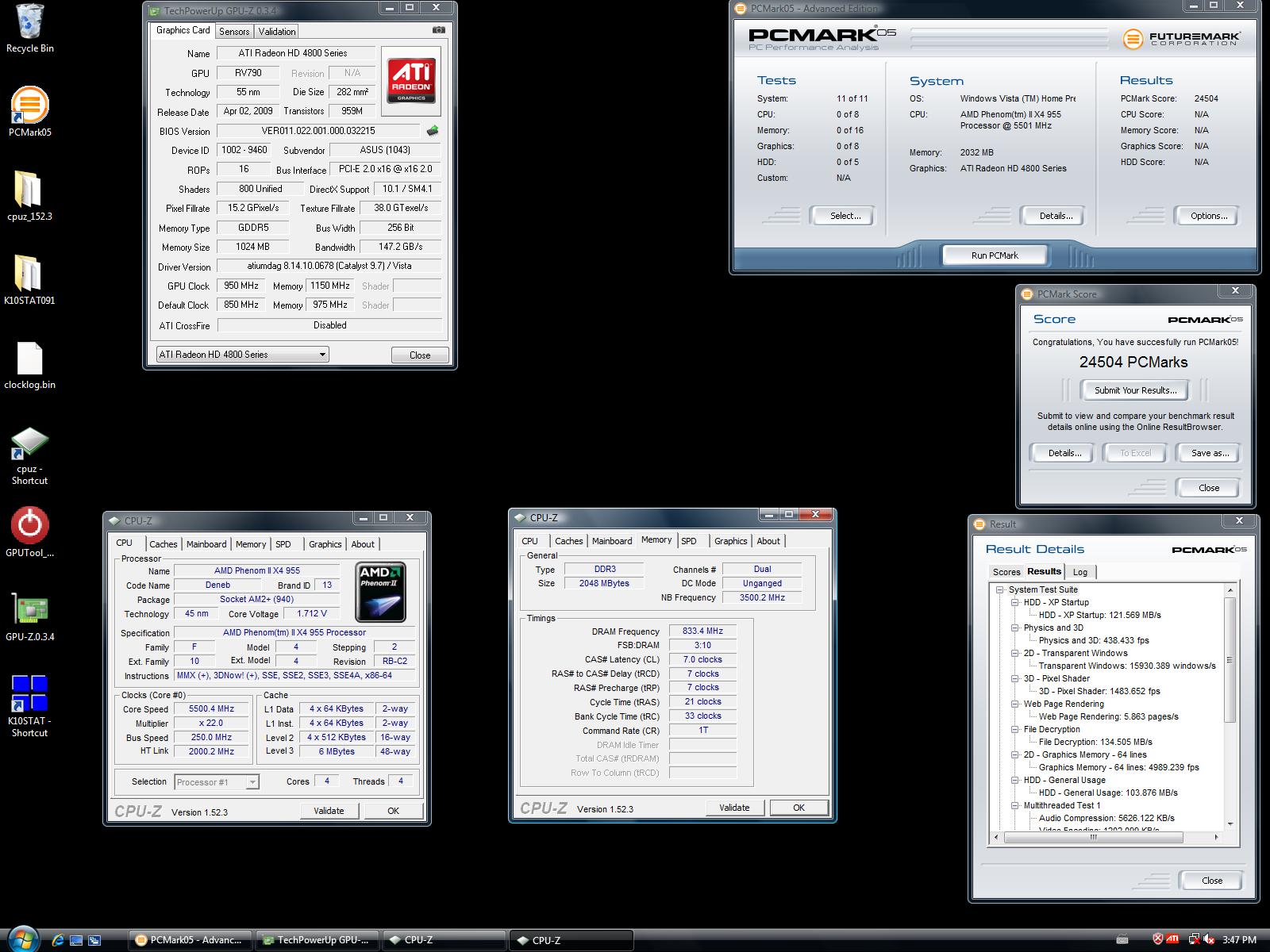
Task: Click Validate in the left CPU-Z window
Action: click(329, 811)
